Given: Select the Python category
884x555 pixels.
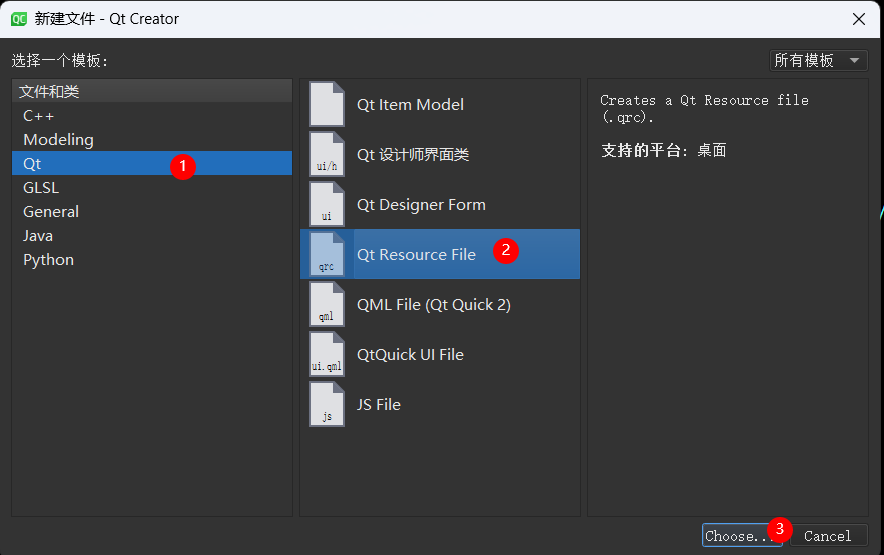Looking at the screenshot, I should click(x=48, y=260).
